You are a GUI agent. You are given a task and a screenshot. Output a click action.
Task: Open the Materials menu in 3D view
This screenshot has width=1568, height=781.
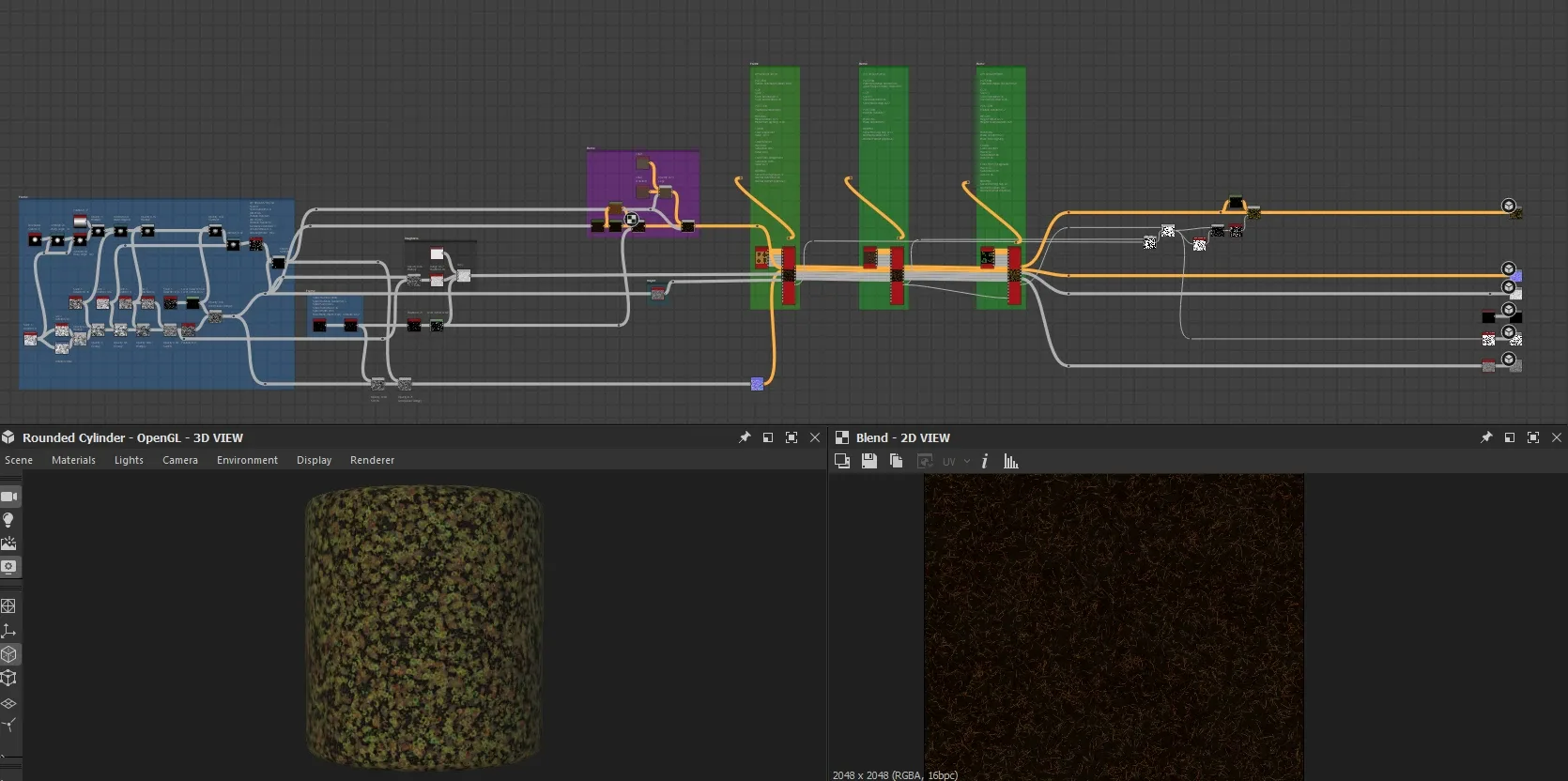(x=73, y=460)
